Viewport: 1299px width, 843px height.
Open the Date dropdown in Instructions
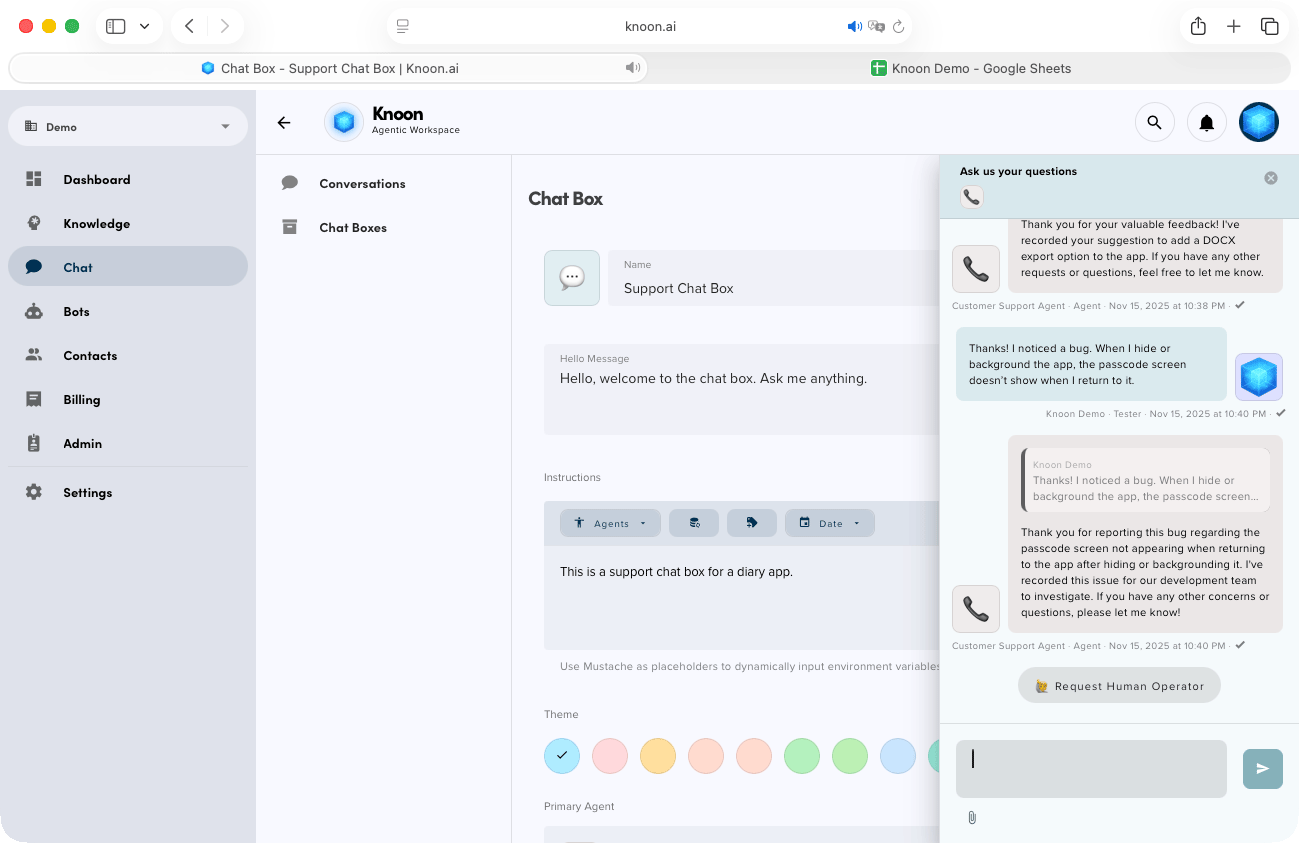tap(829, 523)
